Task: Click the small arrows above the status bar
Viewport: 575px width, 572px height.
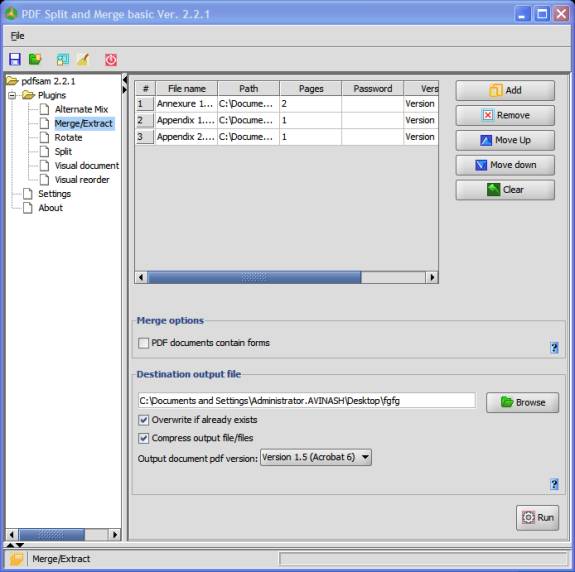Action: point(15,545)
